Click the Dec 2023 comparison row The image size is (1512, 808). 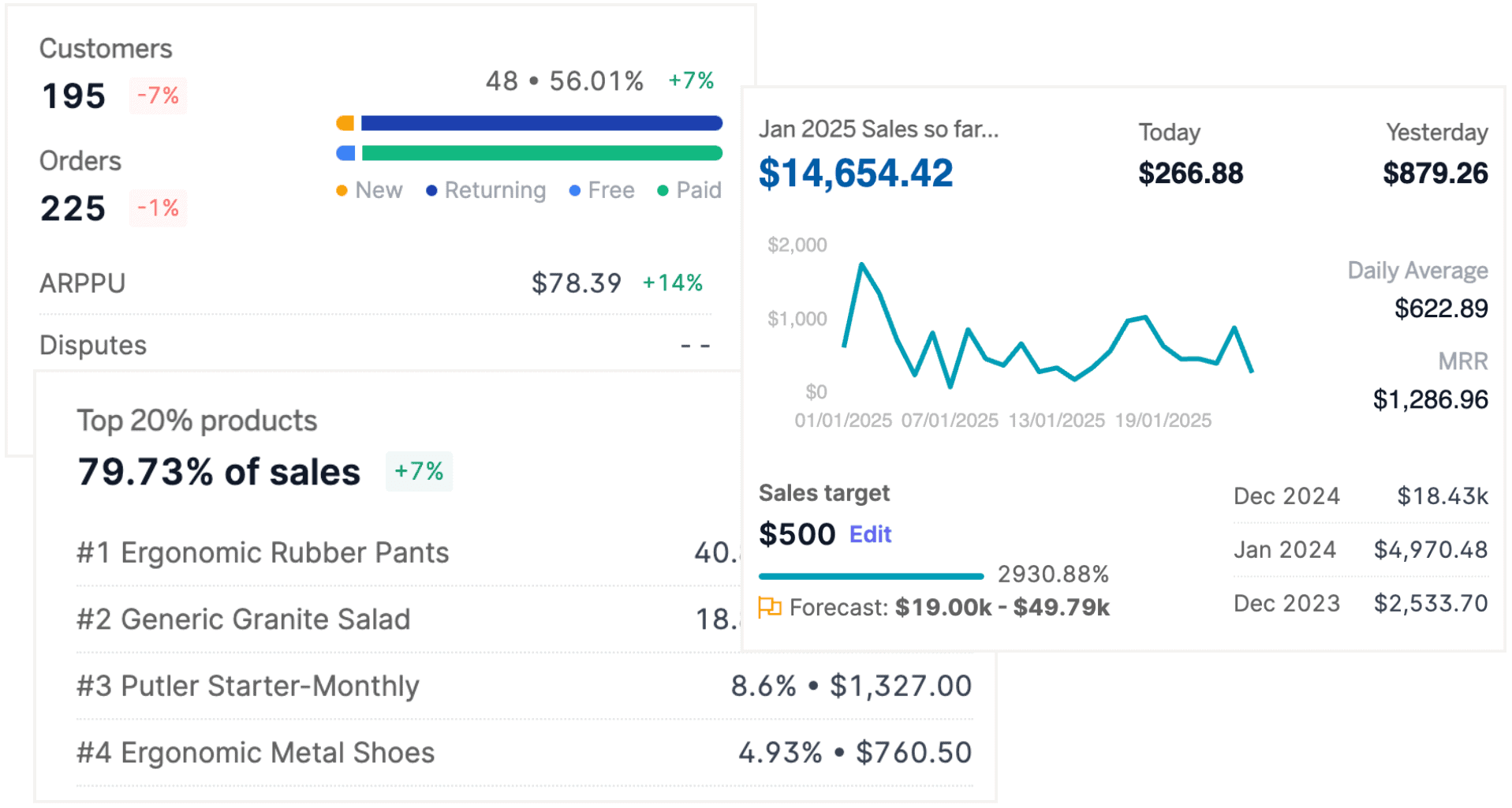point(1361,604)
